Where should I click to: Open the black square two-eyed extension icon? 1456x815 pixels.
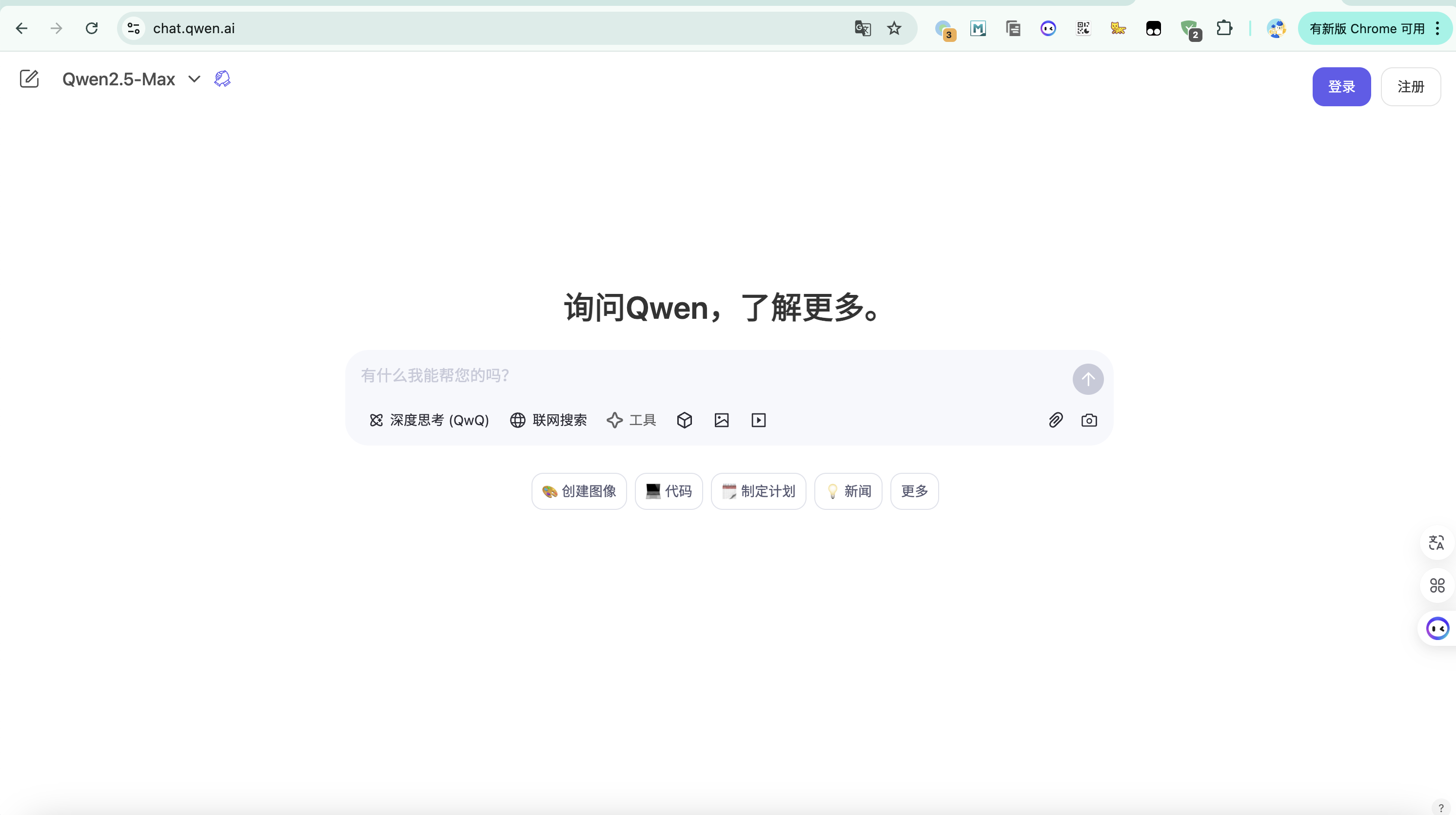1153,28
